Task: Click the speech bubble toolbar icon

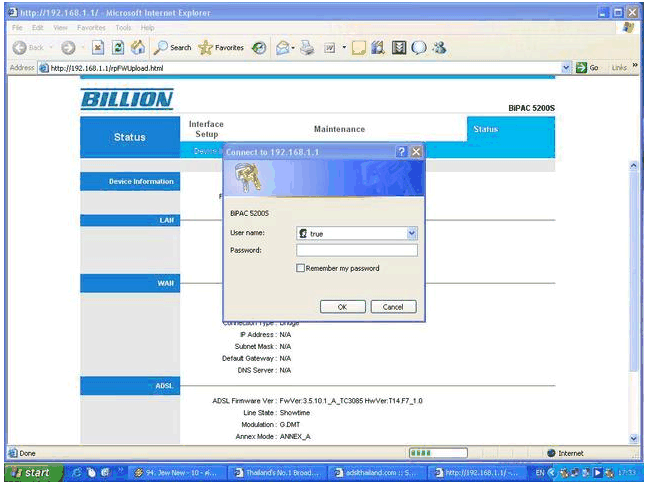Action: pos(419,48)
